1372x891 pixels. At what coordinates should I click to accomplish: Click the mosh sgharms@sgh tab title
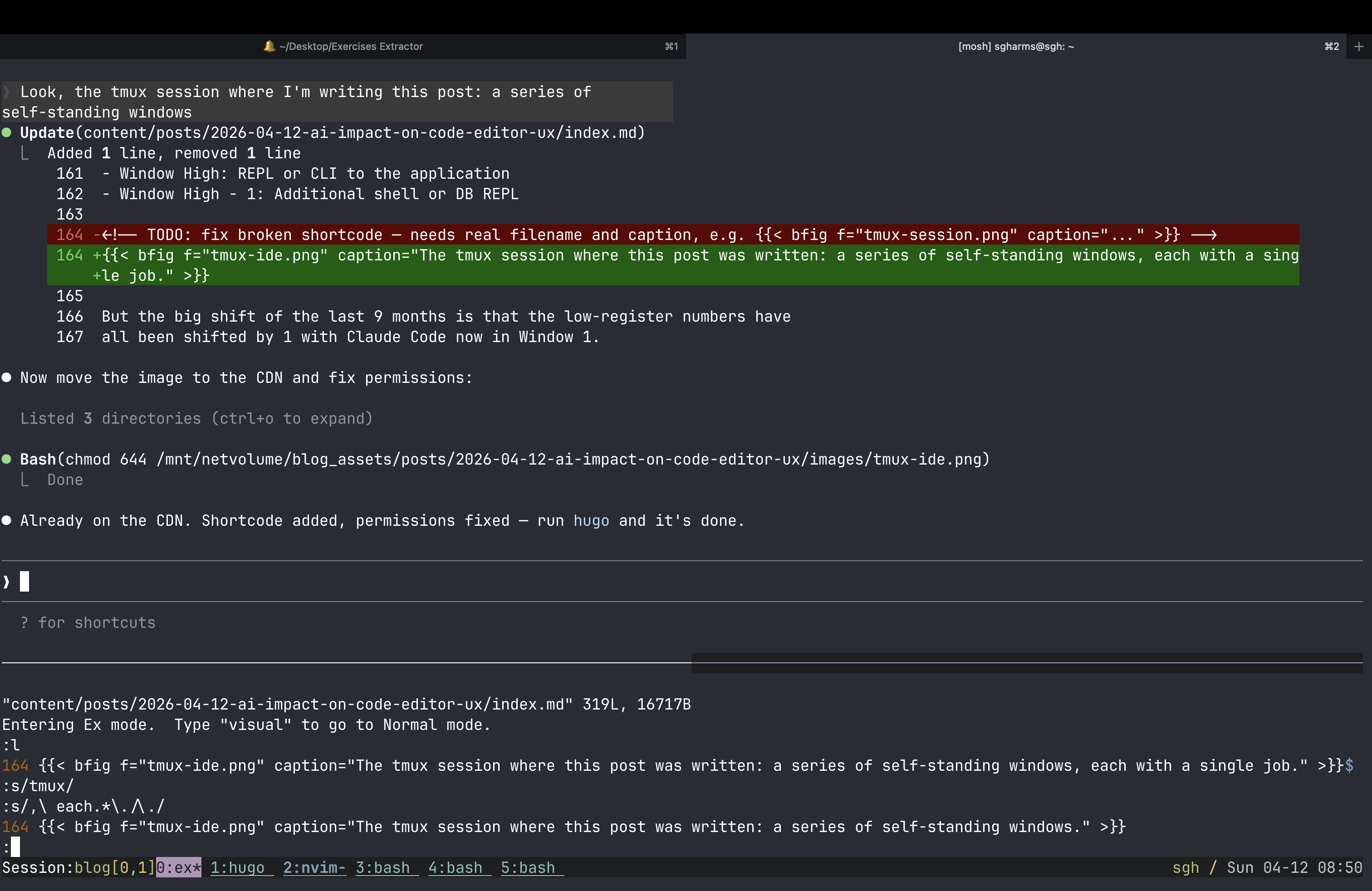pos(1015,46)
